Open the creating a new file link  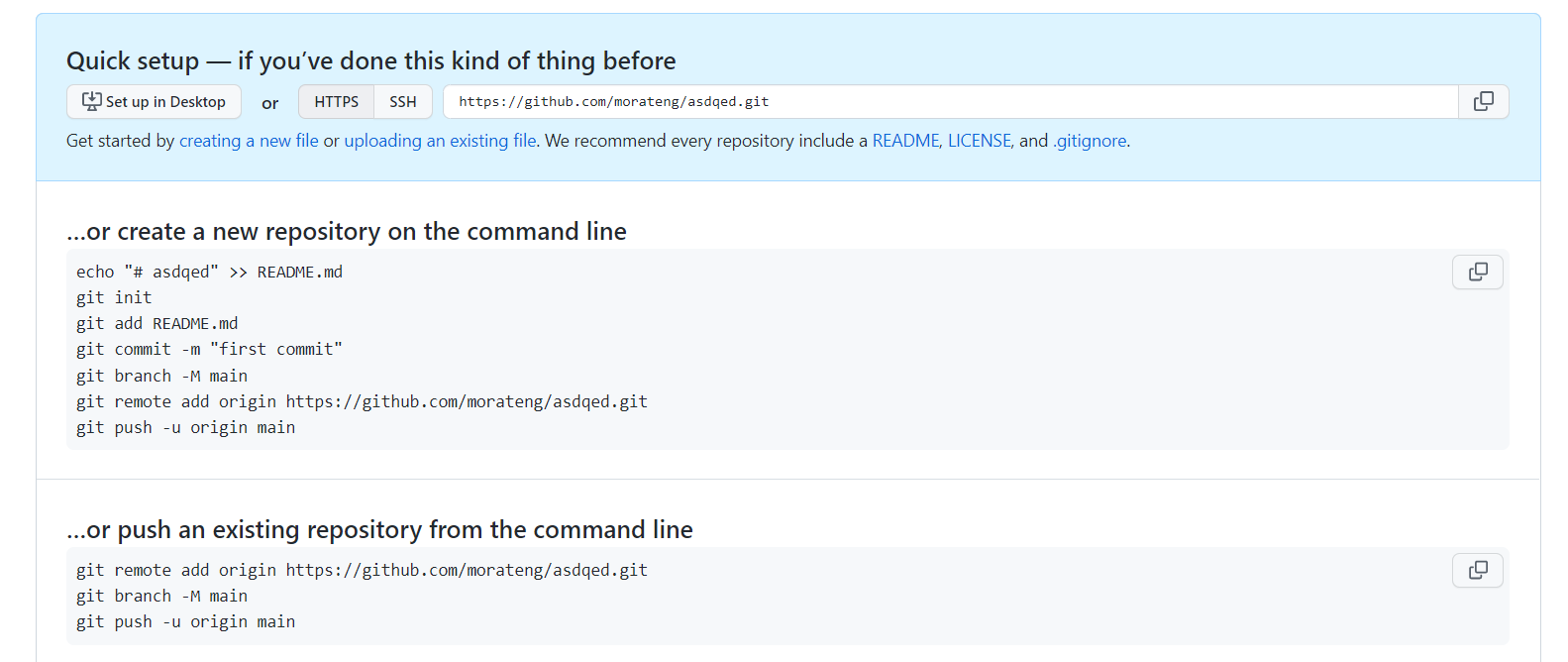249,141
